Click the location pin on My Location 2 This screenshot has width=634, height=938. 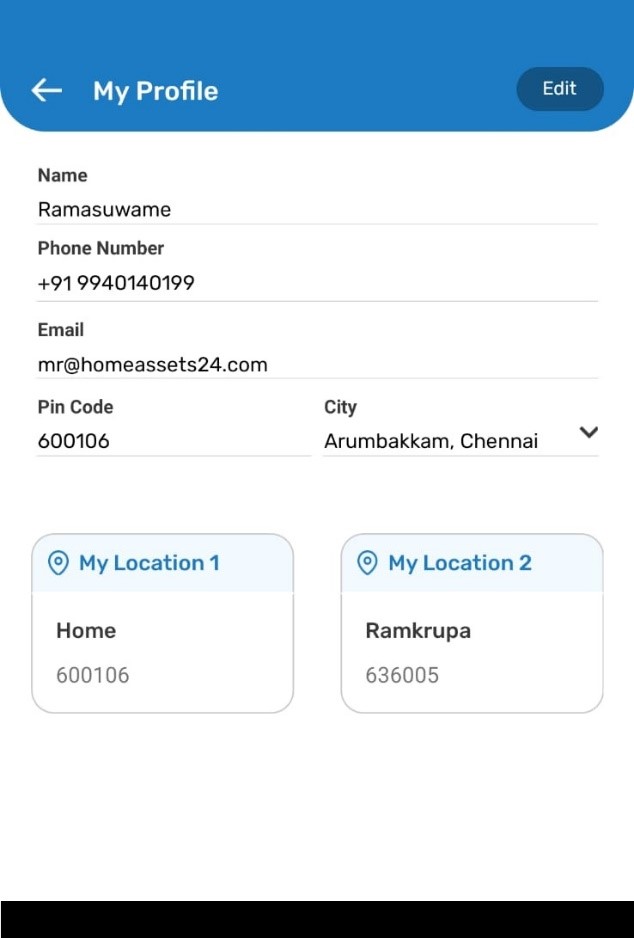(x=367, y=563)
